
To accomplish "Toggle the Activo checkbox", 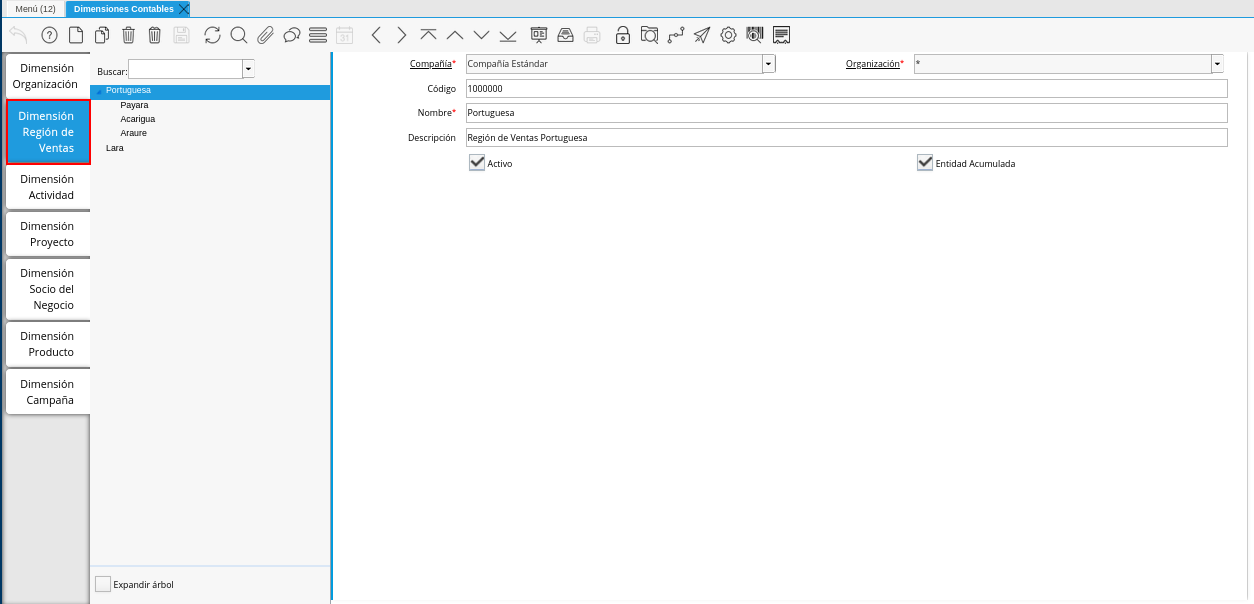I will tap(477, 162).
